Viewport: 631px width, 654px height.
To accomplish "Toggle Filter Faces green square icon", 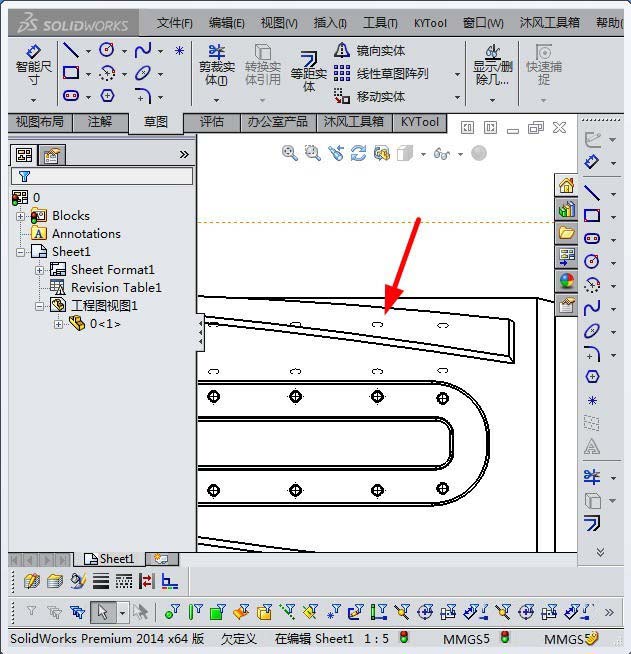I will pyautogui.click(x=217, y=612).
